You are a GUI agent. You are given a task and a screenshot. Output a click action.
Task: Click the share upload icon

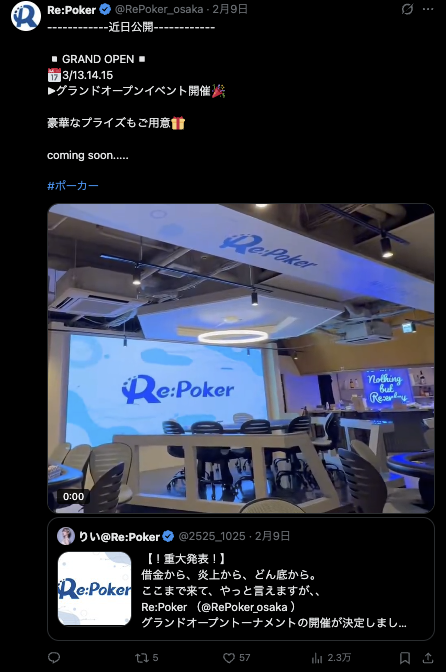tap(428, 657)
